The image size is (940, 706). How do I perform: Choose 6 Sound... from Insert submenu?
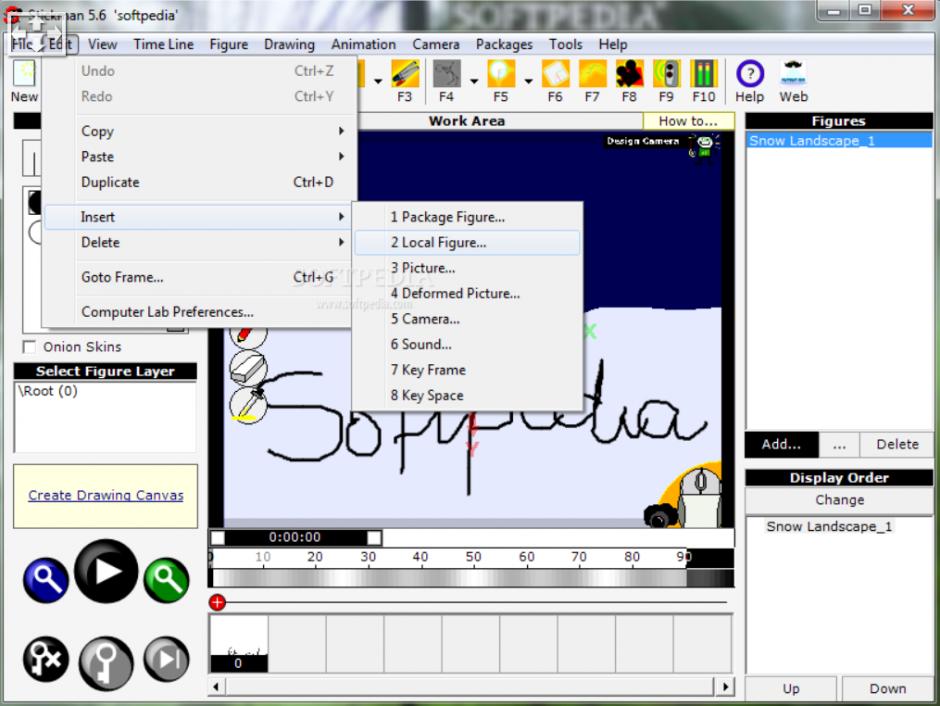(468, 345)
